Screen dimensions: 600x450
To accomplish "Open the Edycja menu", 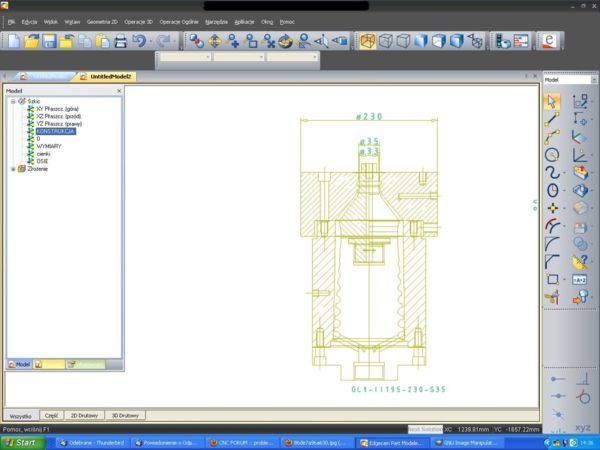I will point(29,22).
